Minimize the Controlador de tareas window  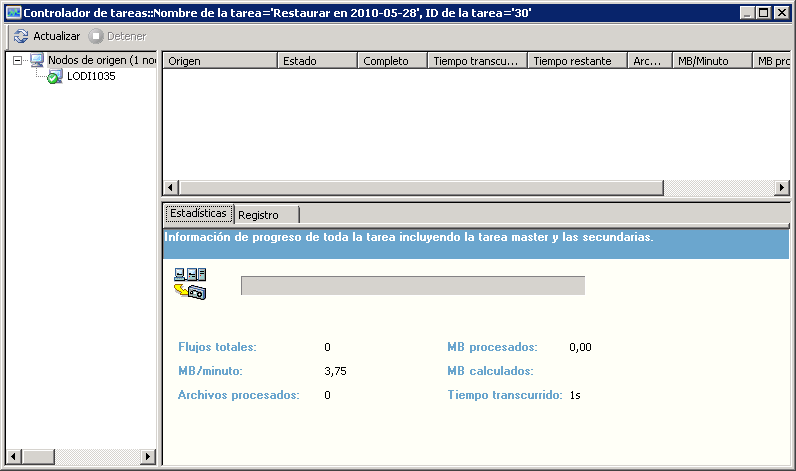pos(747,13)
